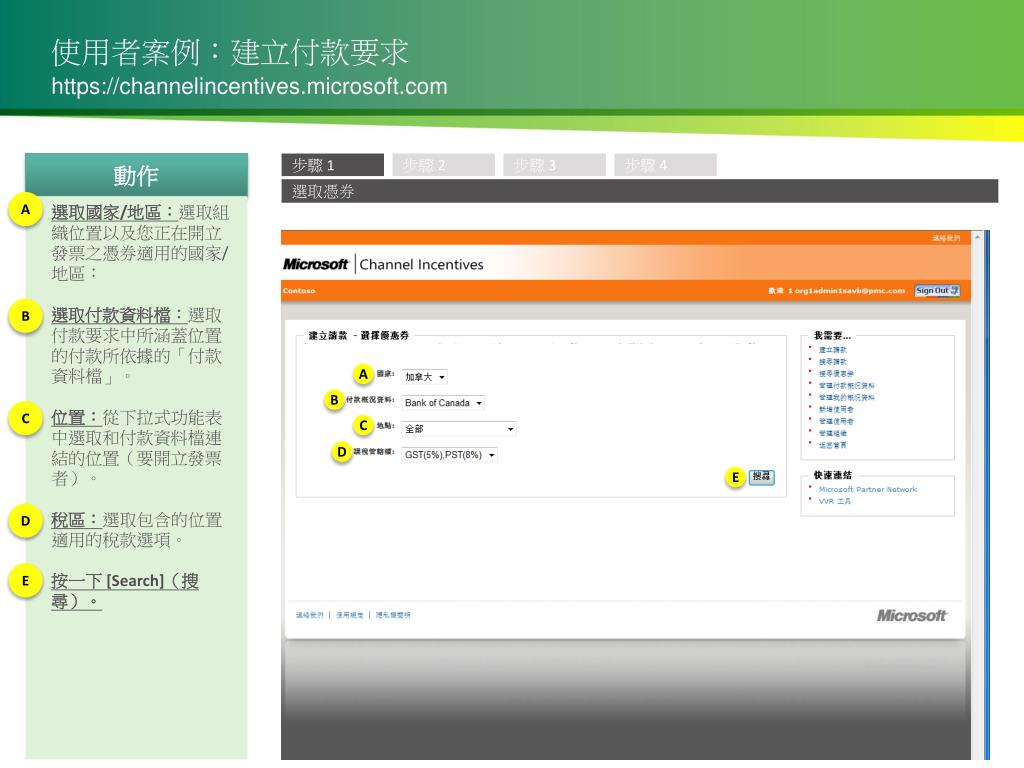Click the org1admin1savb@pmc.com account text
Viewport: 1024px width, 768px height.
pyautogui.click(x=850, y=291)
